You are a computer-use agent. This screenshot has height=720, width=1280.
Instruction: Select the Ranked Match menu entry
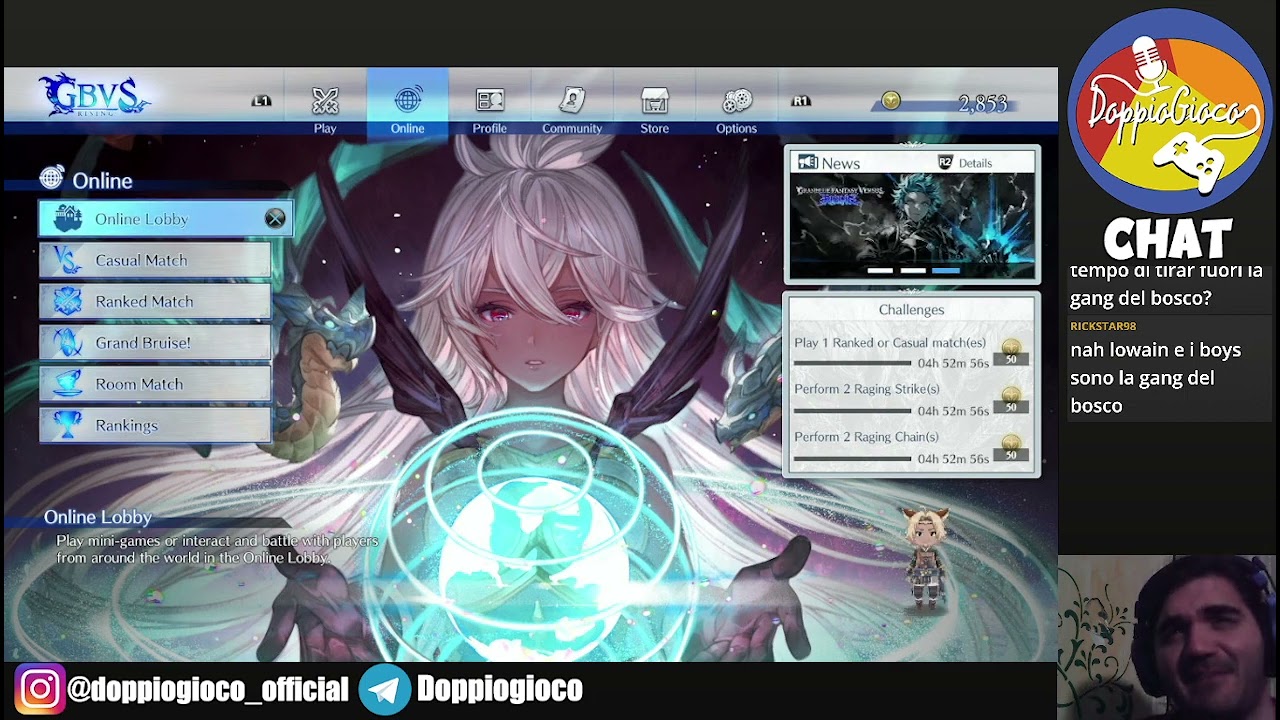click(155, 301)
